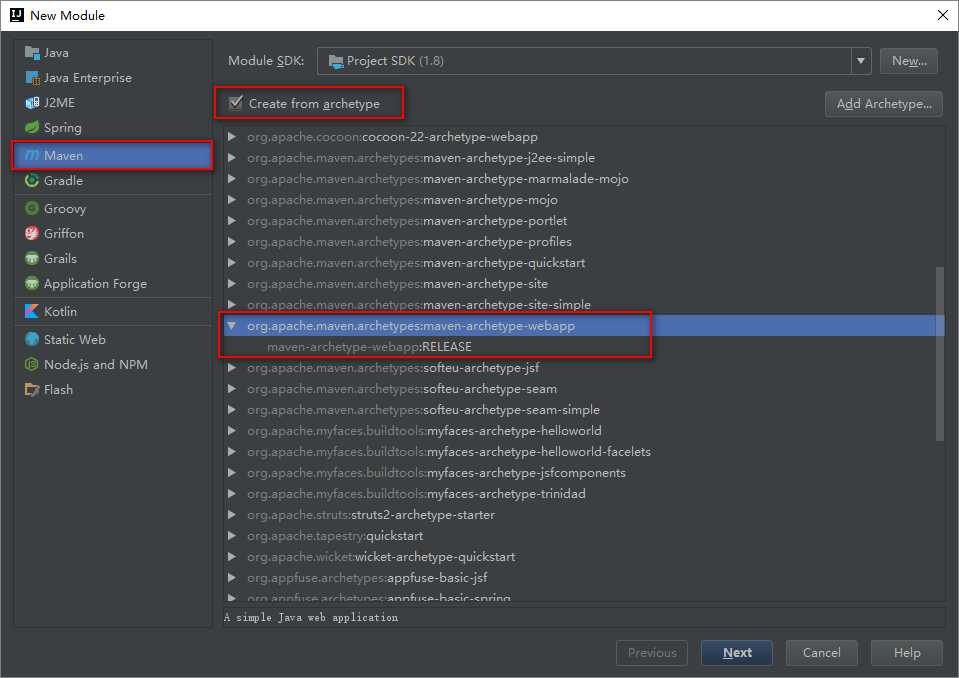Close the New Module dialog

click(942, 15)
